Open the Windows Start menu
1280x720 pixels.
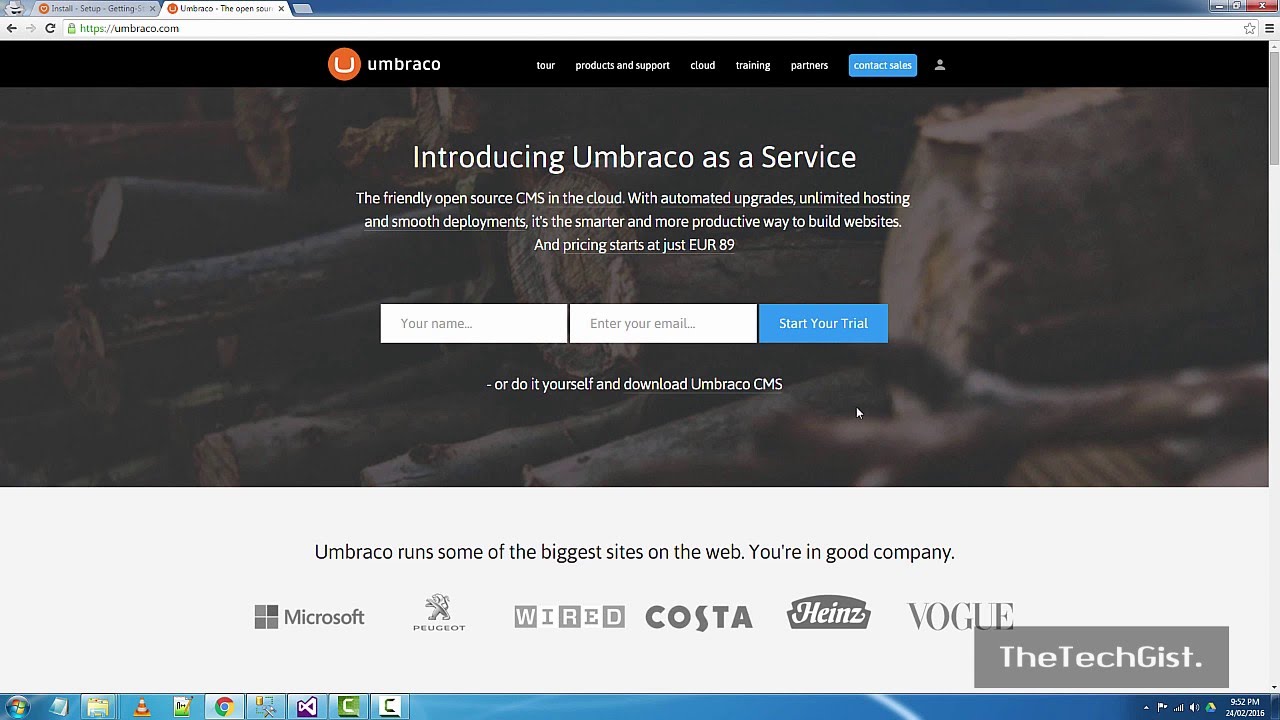click(x=17, y=707)
